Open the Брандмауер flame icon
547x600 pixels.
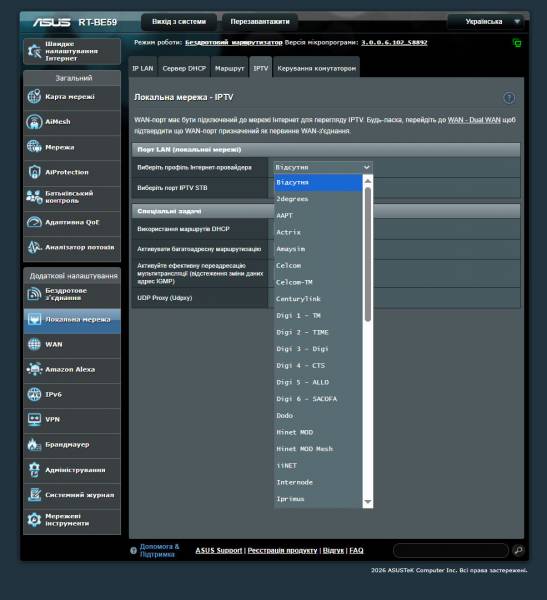(x=34, y=444)
